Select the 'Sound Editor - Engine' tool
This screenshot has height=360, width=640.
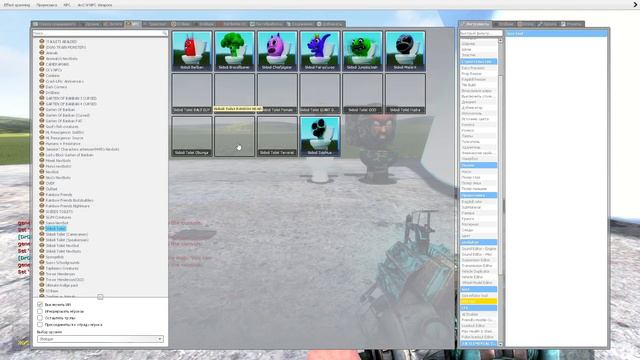tap(478, 249)
